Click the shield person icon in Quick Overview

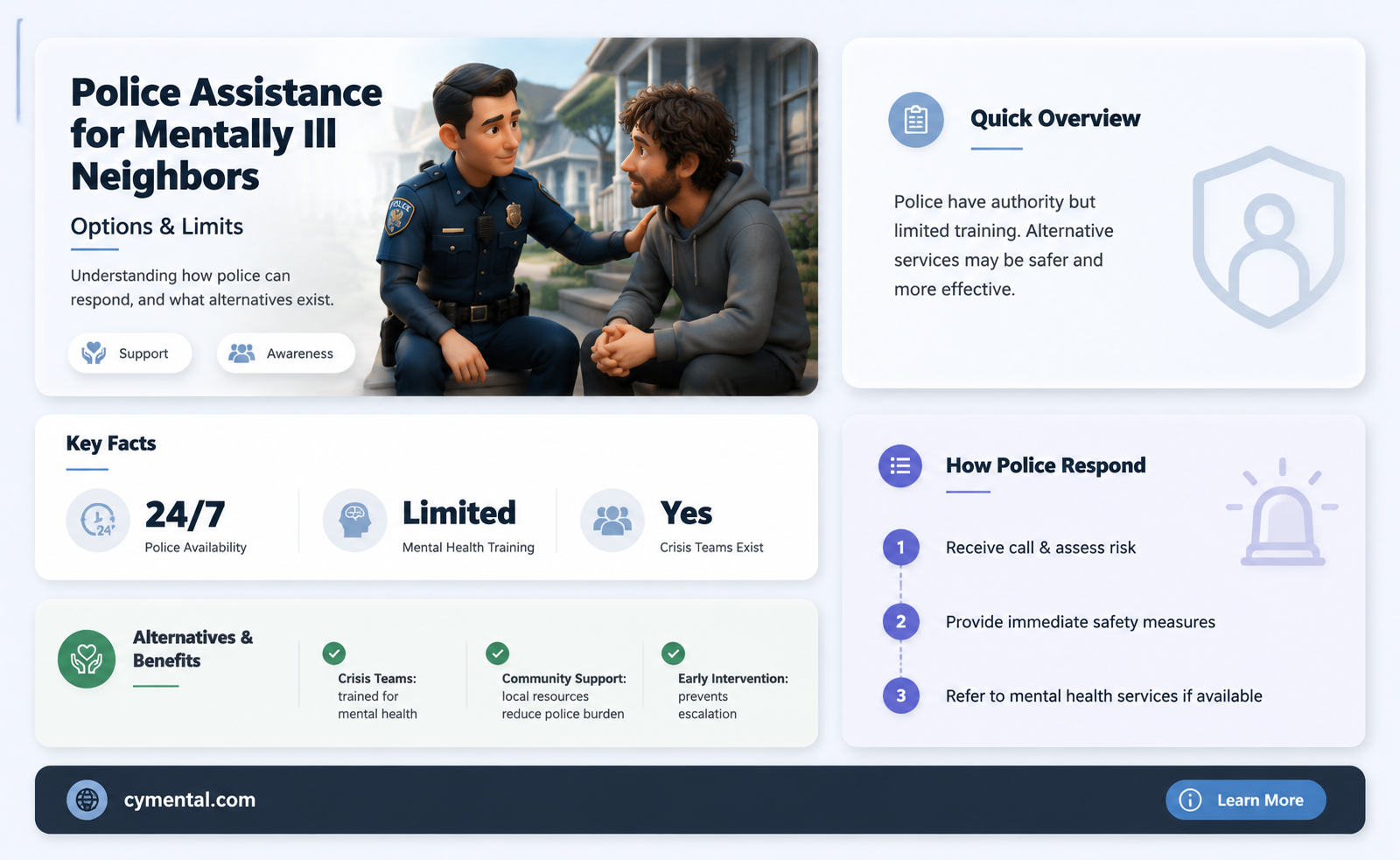click(x=1269, y=238)
